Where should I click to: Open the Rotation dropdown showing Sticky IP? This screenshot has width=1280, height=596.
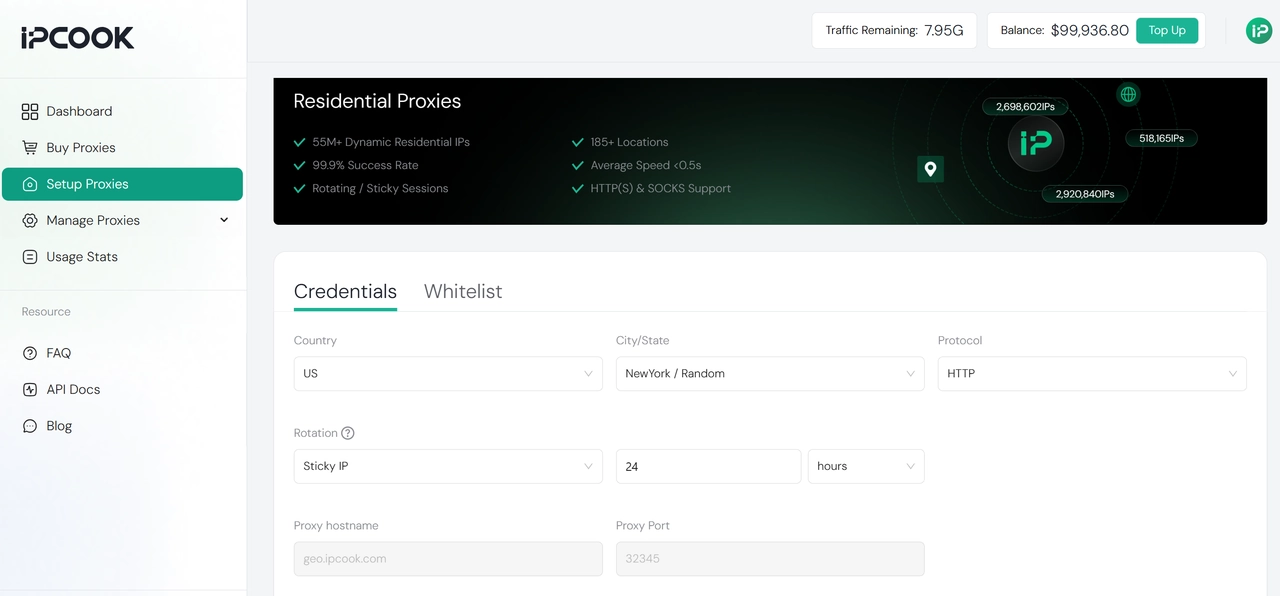pos(447,466)
